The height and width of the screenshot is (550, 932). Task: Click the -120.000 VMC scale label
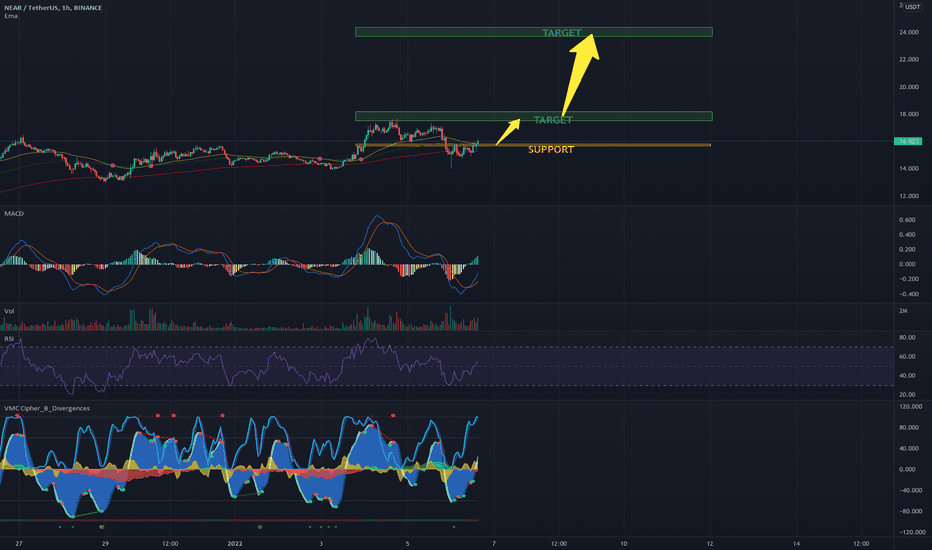(x=911, y=532)
